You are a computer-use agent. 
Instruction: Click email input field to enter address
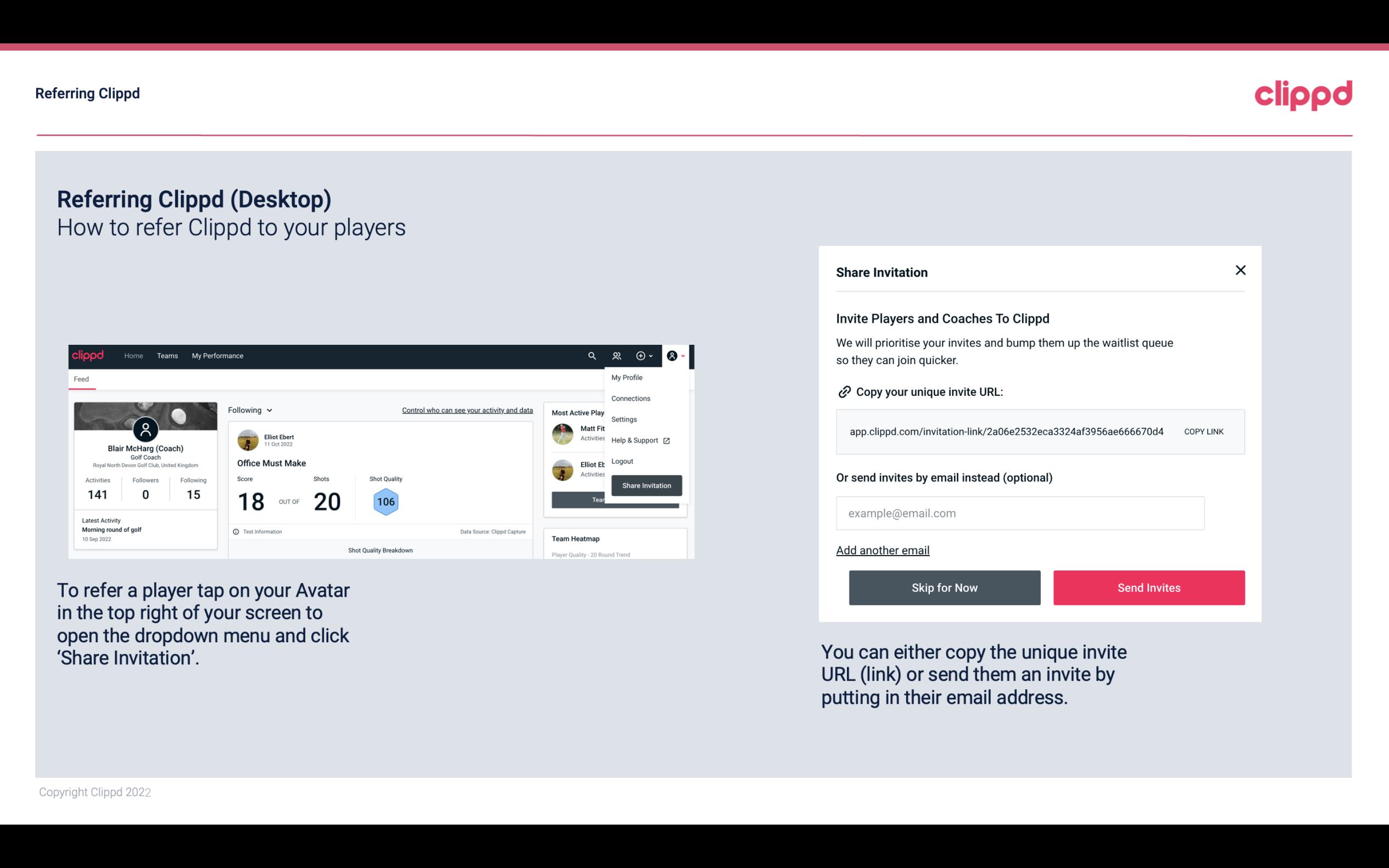1019,513
